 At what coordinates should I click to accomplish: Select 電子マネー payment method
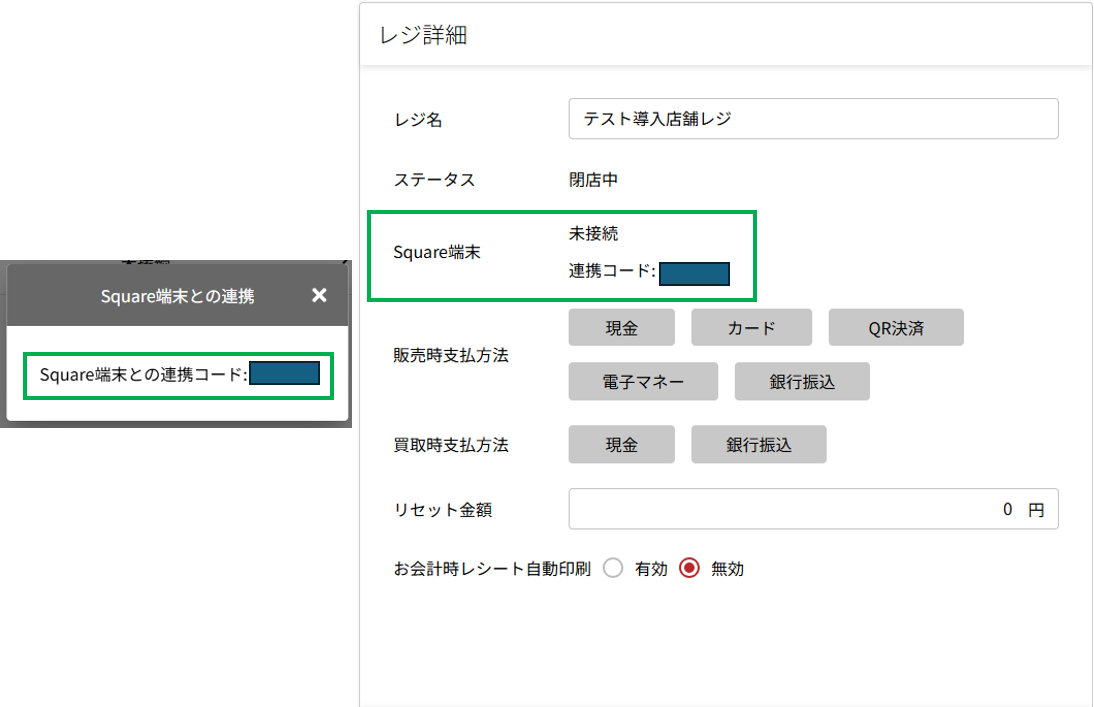(x=642, y=382)
